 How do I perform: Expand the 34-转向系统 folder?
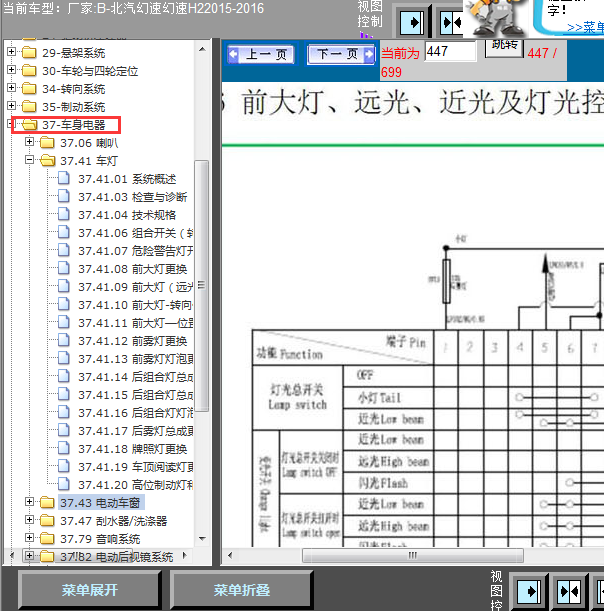(11, 88)
